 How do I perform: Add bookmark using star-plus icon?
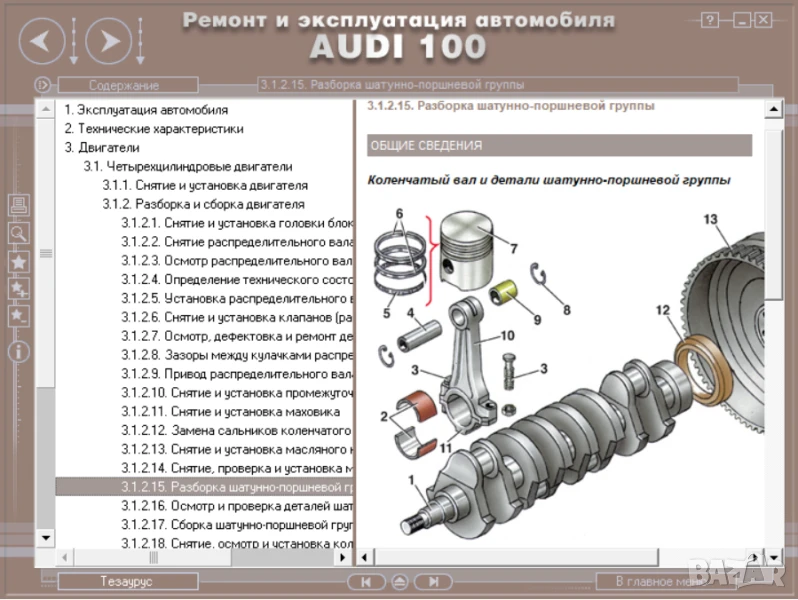tap(18, 290)
